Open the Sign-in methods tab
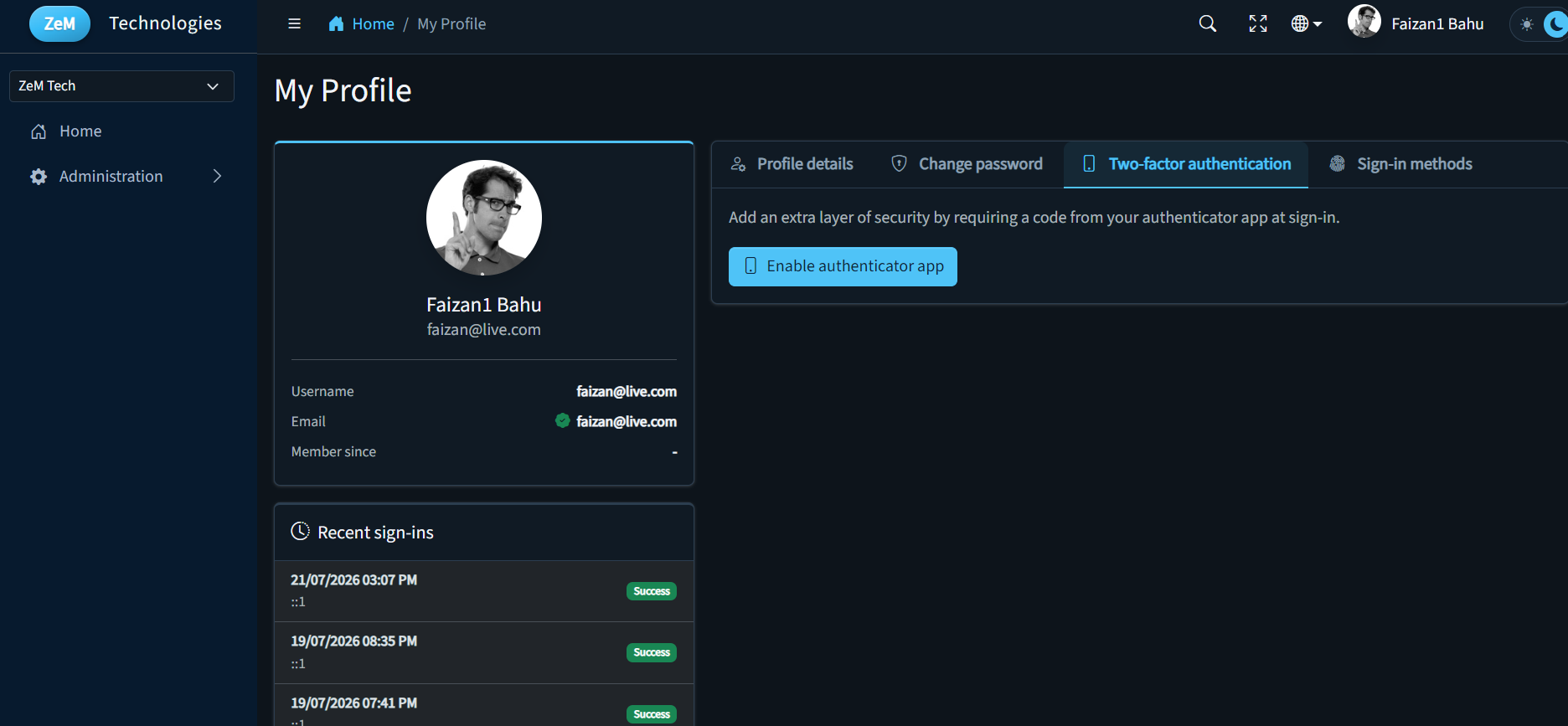 1400,164
